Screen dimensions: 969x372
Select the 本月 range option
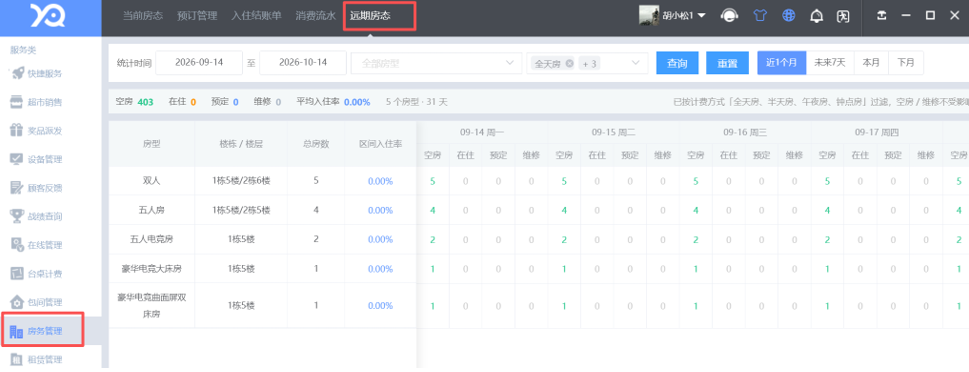point(871,62)
